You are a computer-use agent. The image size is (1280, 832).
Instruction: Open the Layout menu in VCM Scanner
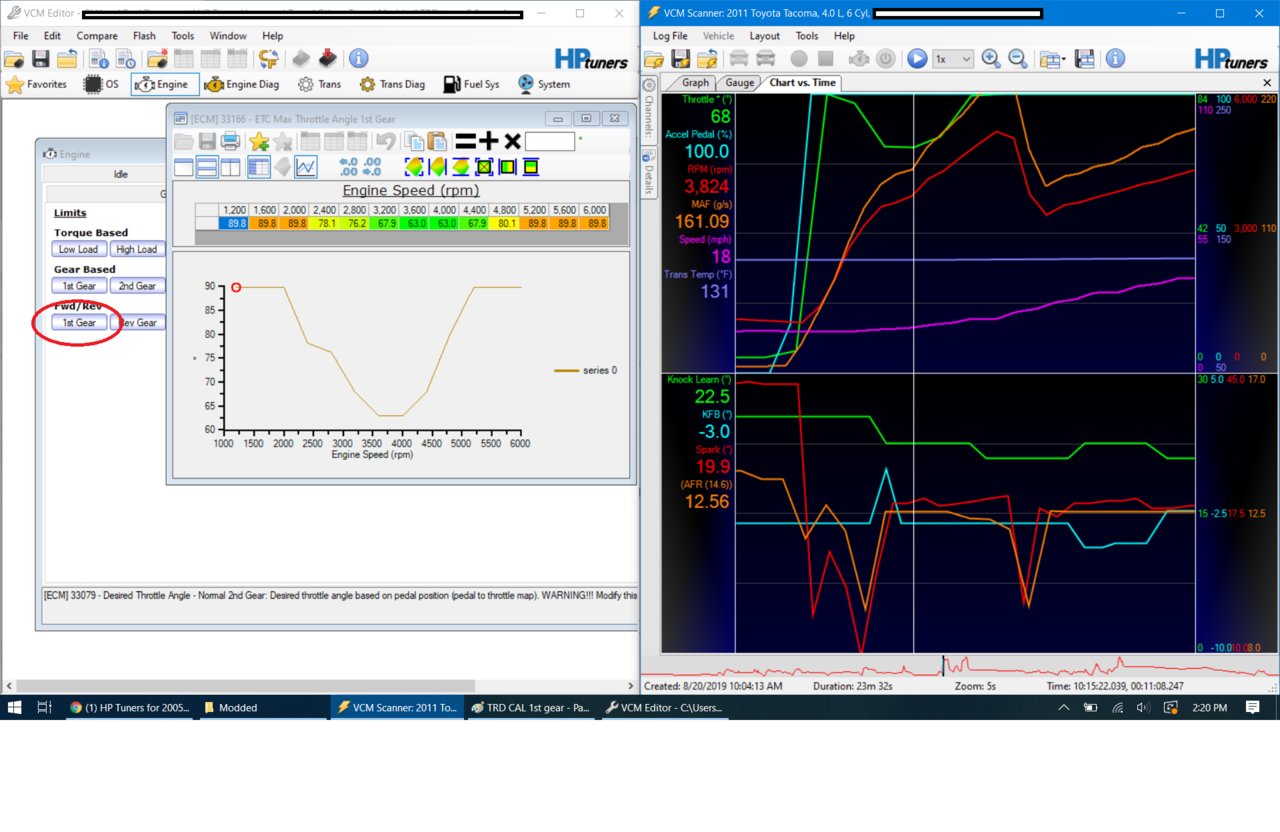click(x=765, y=36)
